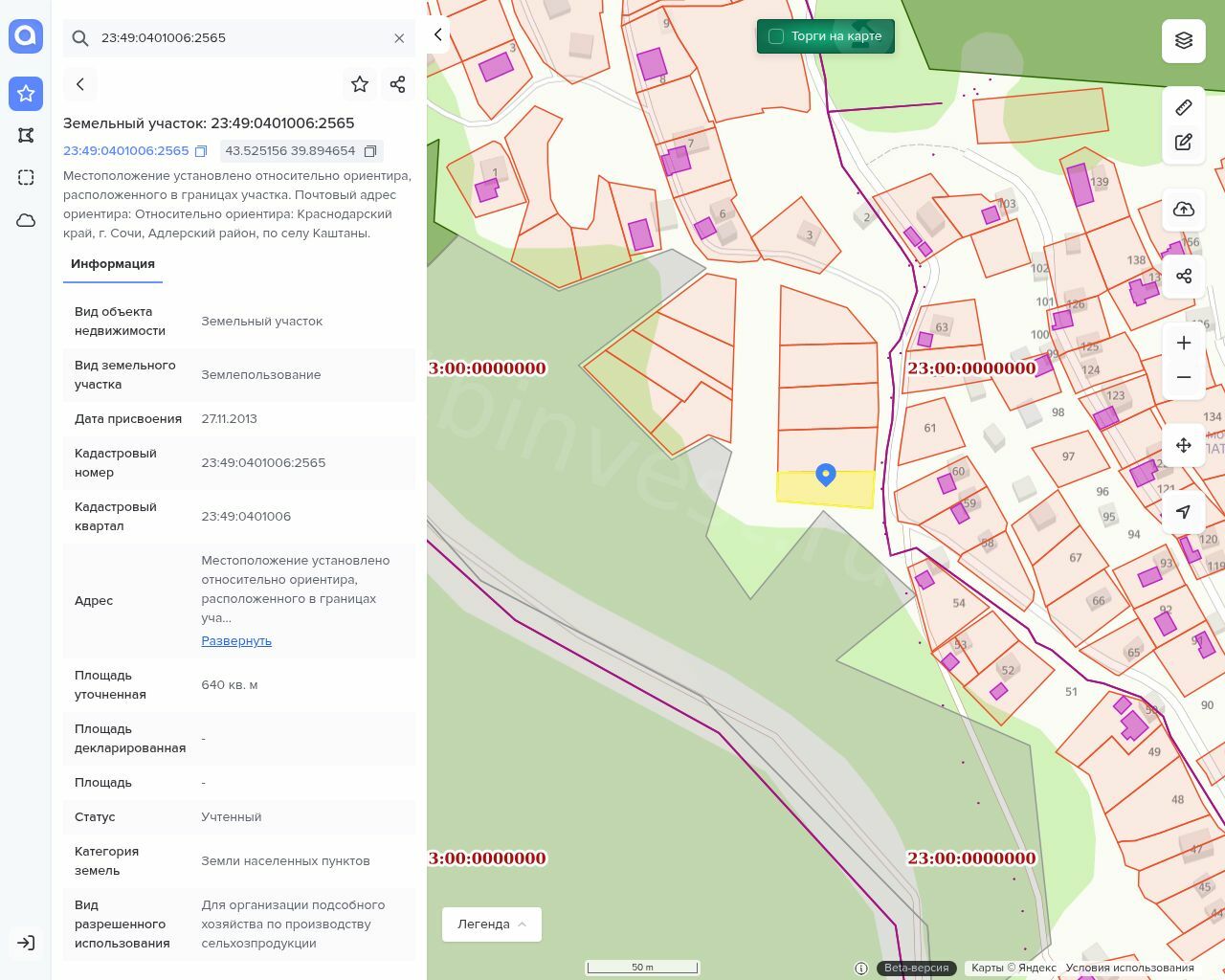Open the map layers panel
Viewport: 1225px width, 980px height.
pos(1184,40)
